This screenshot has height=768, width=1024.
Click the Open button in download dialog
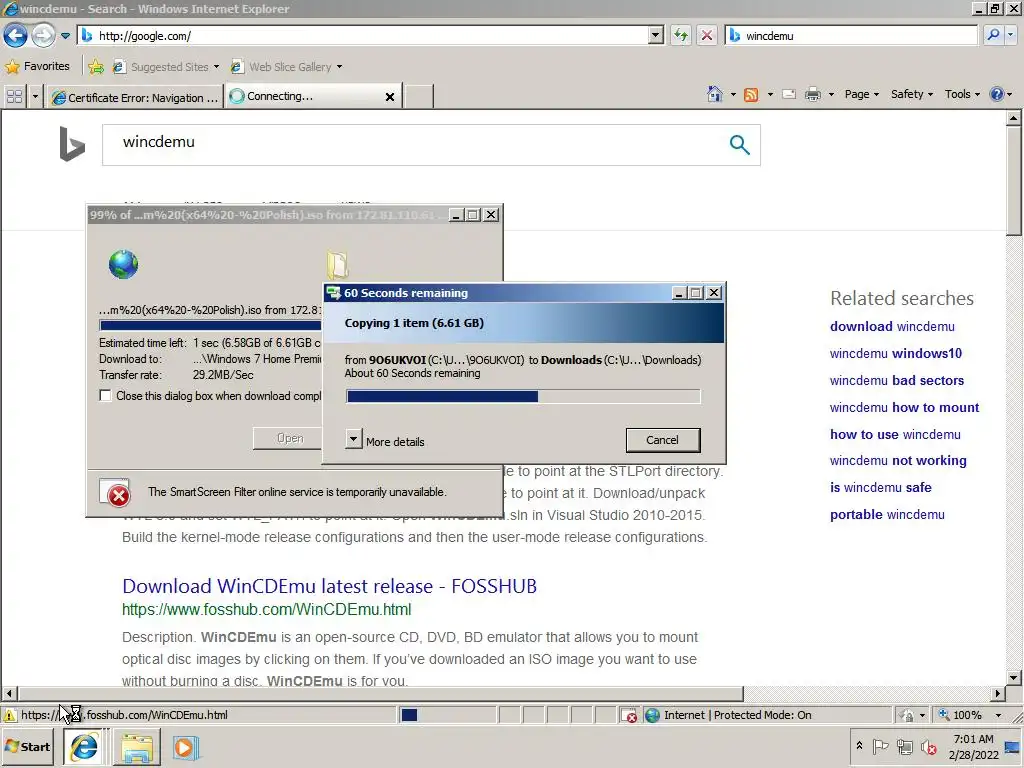[287, 438]
